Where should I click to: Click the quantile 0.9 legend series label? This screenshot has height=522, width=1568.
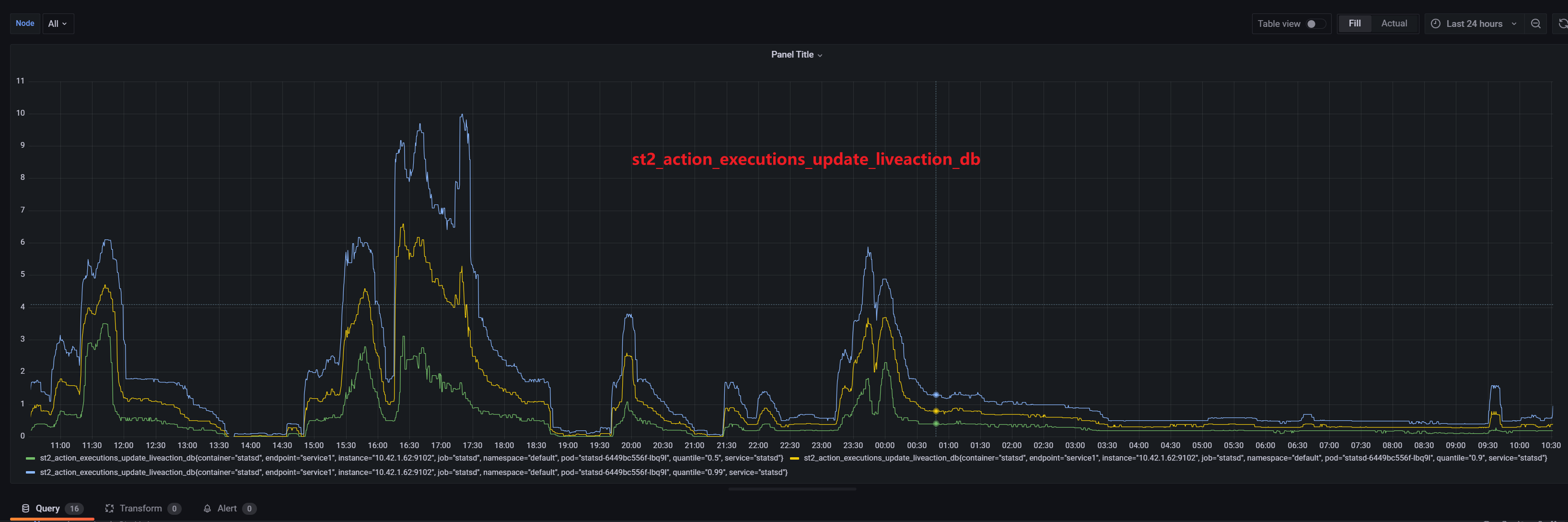point(1175,458)
